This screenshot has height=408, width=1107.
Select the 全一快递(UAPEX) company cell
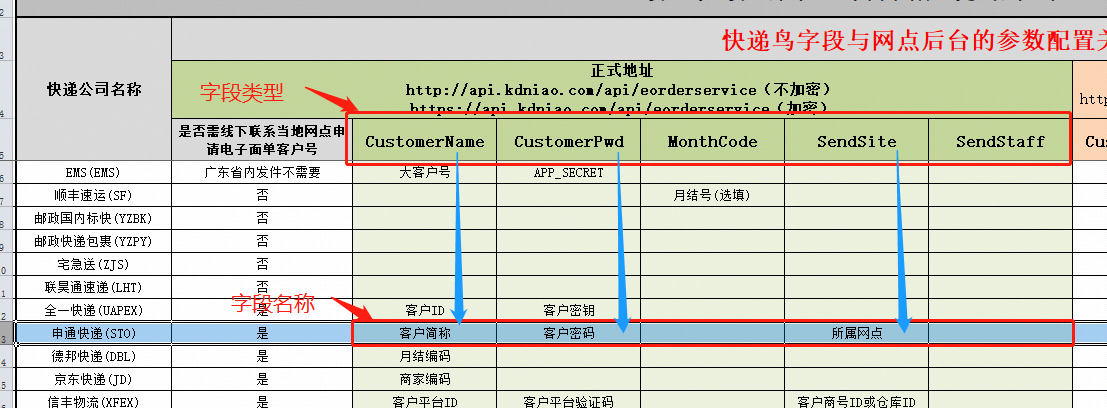pos(93,310)
